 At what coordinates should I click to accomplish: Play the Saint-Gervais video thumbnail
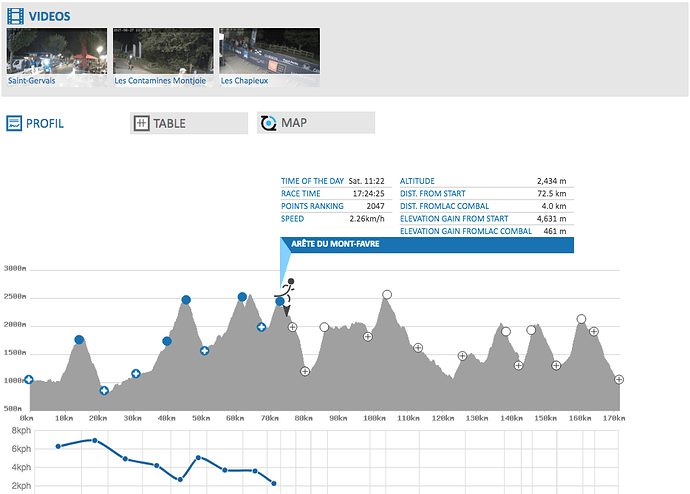pos(56,50)
